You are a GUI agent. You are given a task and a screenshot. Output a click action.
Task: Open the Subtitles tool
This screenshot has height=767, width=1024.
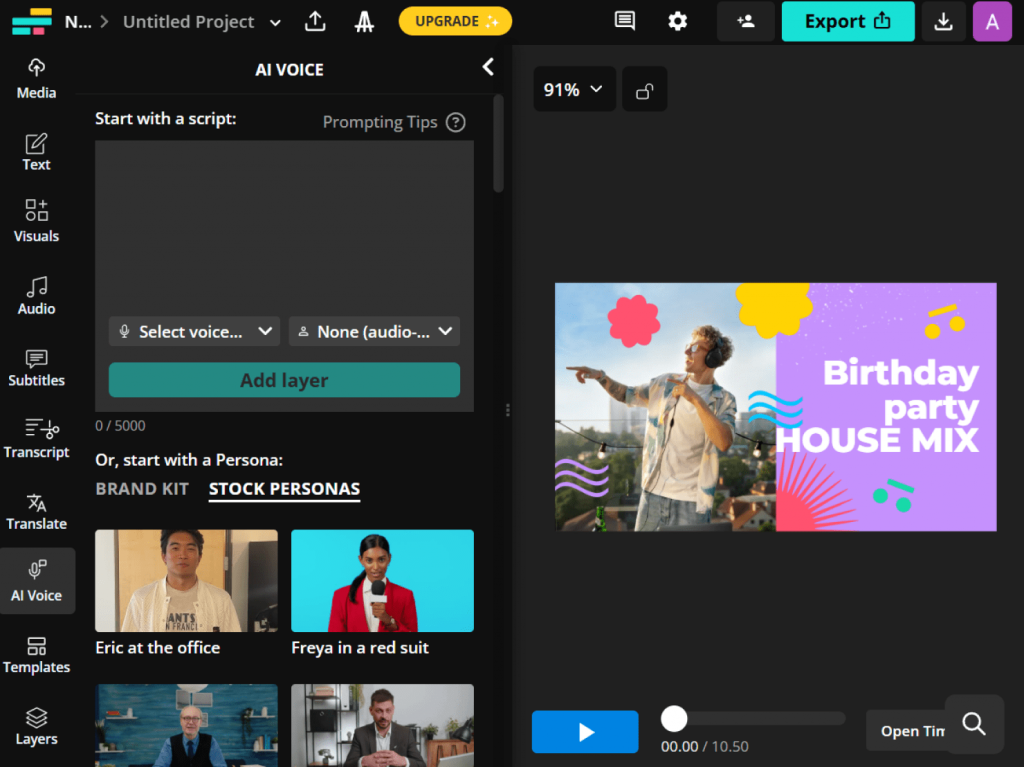point(36,367)
